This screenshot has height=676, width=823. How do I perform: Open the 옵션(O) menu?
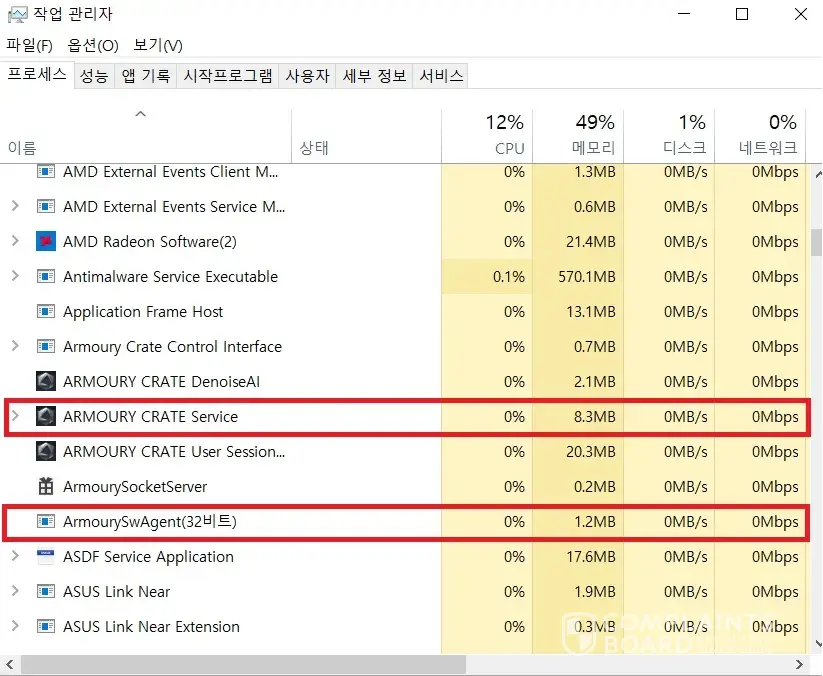93,45
